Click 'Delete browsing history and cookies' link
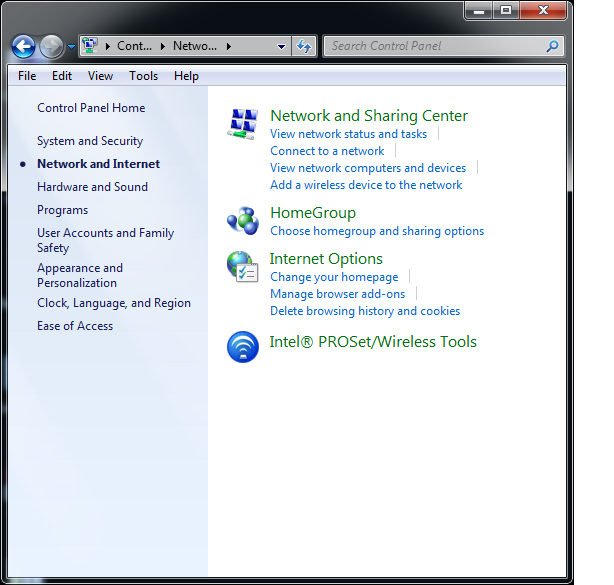This screenshot has height=585, width=614. point(365,311)
